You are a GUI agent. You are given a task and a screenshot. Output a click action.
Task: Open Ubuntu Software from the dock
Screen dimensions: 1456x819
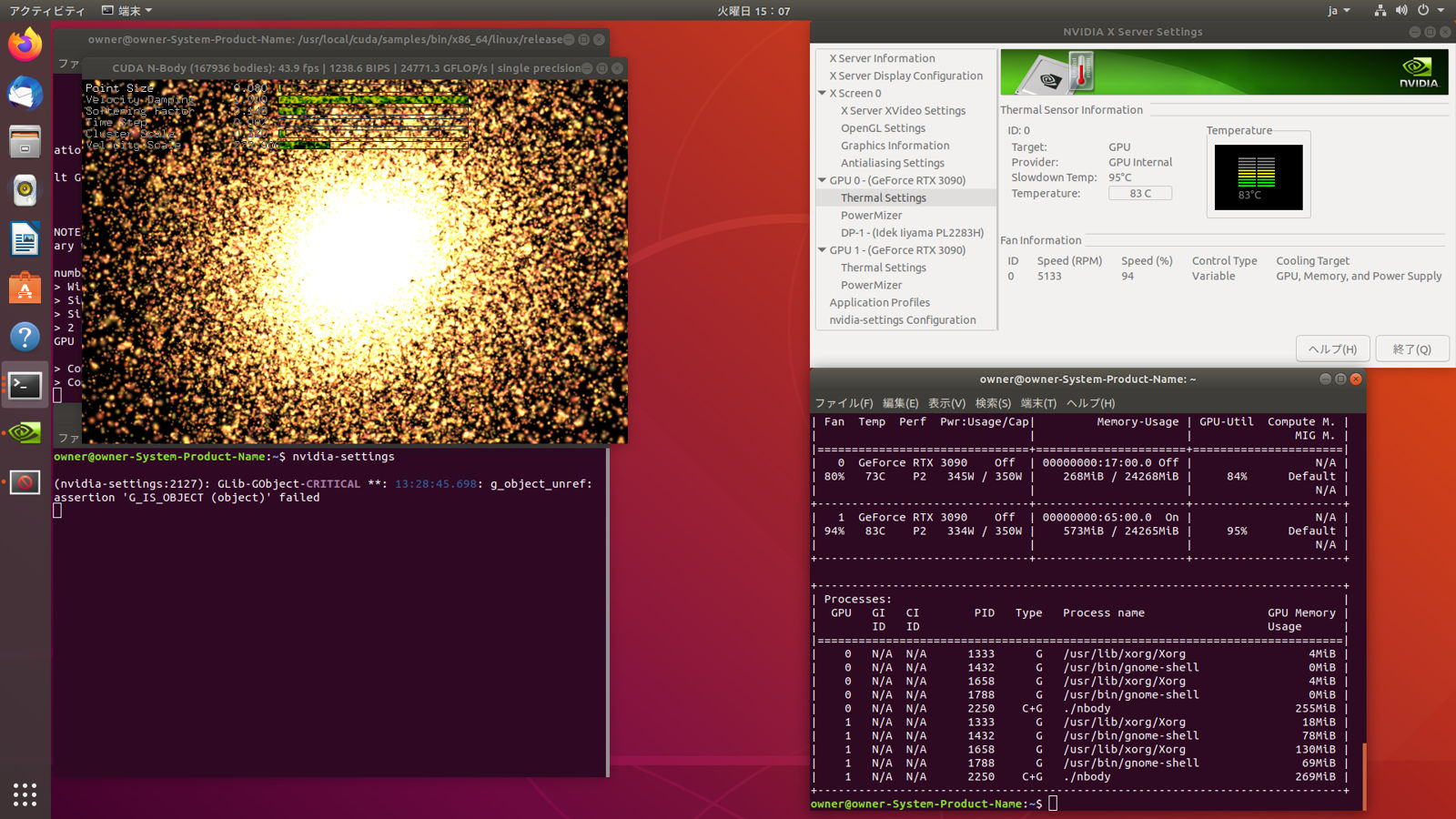pos(25,288)
